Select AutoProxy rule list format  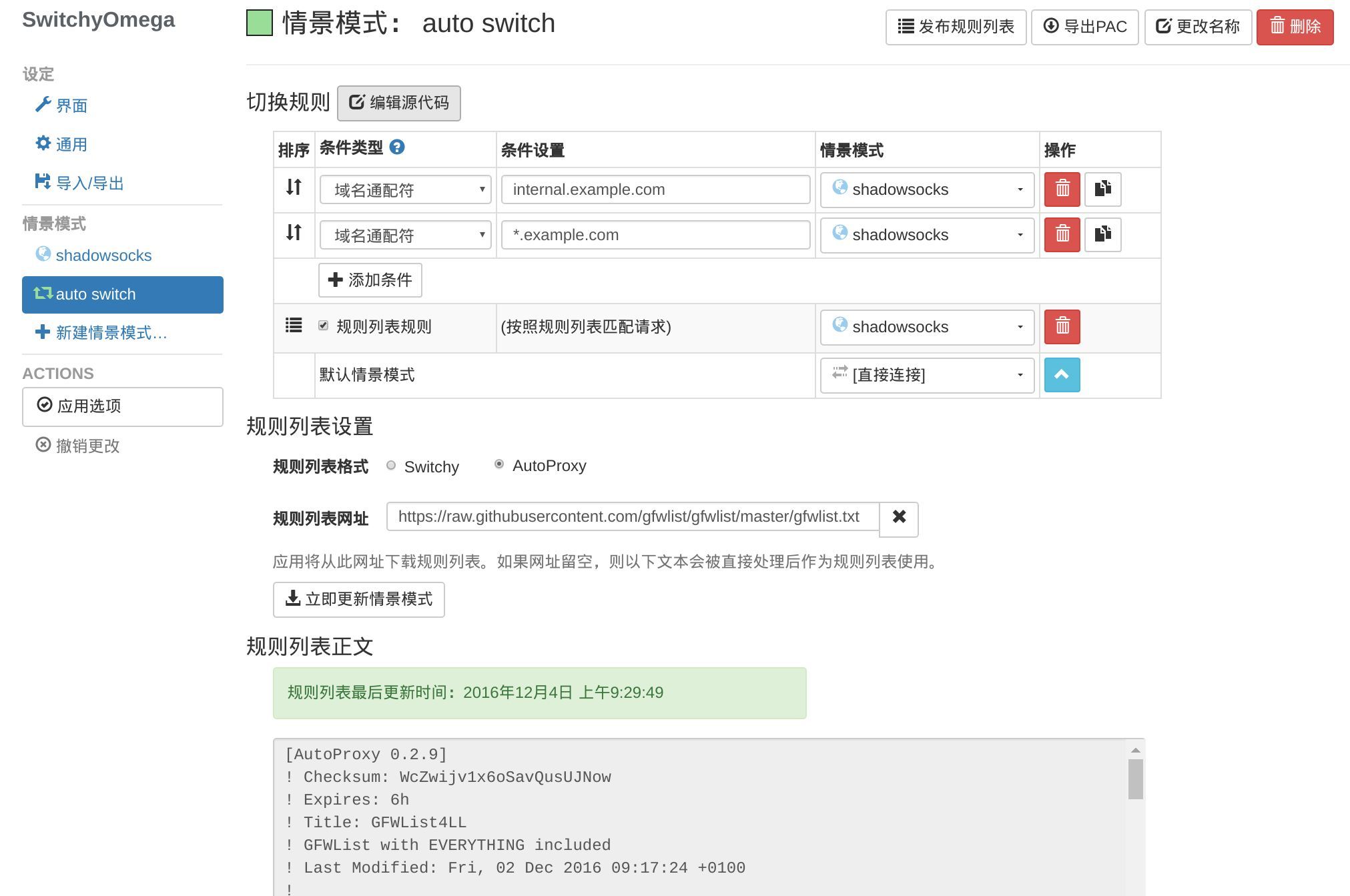point(499,464)
